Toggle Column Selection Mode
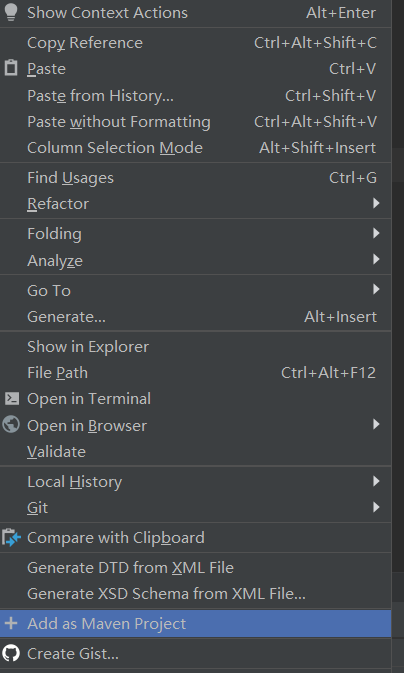 pos(195,148)
